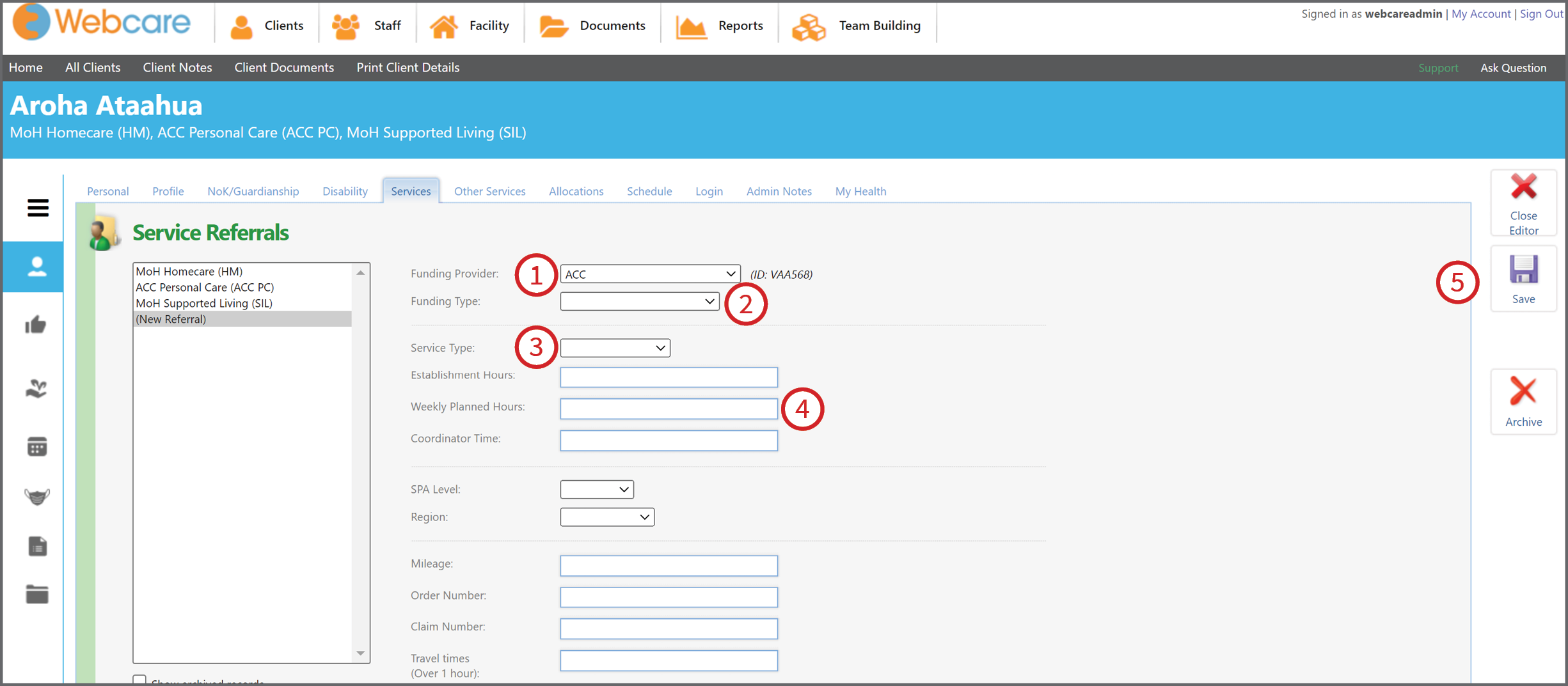Click the face mask sidebar icon
The height and width of the screenshot is (686, 1568).
click(x=37, y=497)
